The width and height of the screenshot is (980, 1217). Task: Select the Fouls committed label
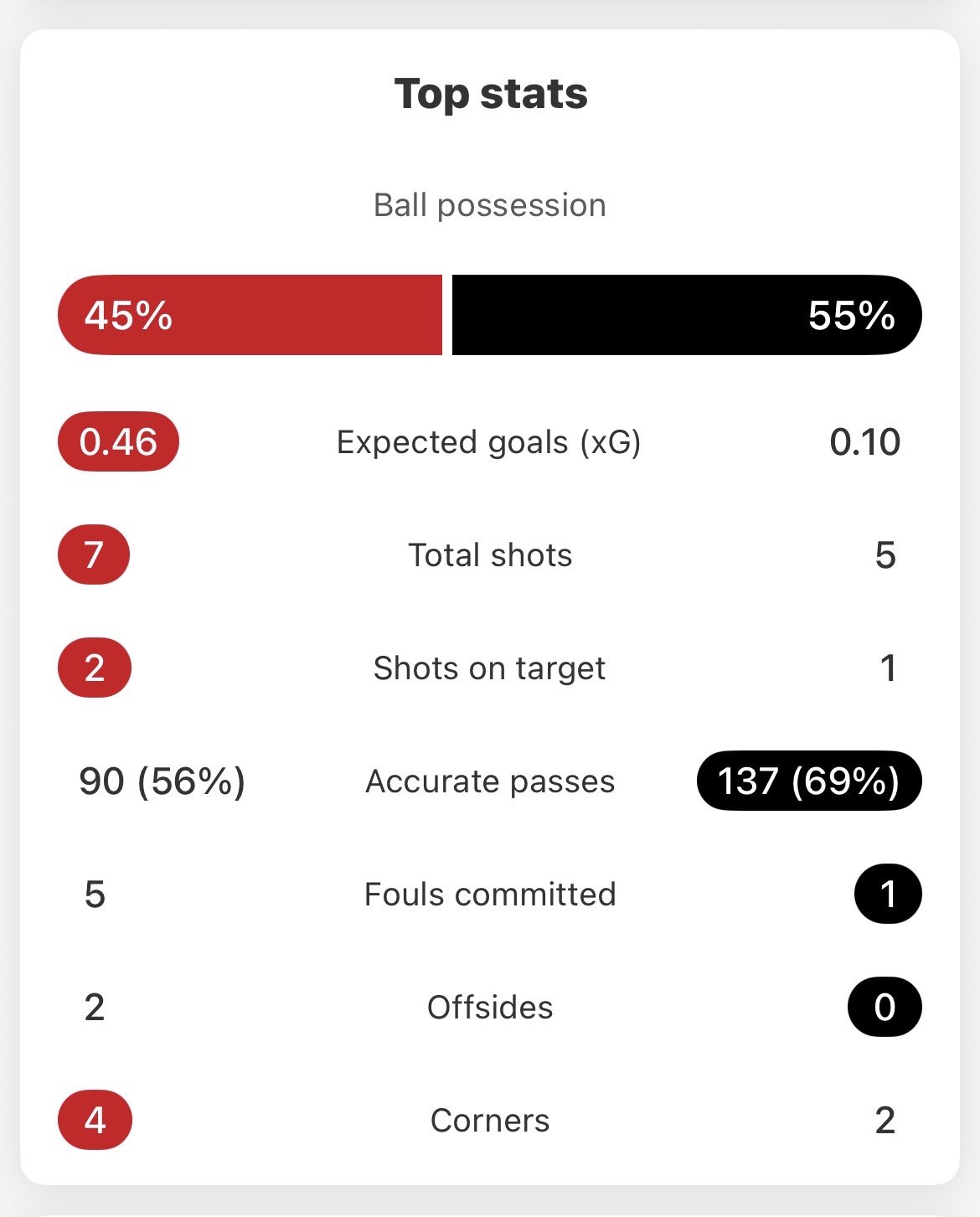490,895
